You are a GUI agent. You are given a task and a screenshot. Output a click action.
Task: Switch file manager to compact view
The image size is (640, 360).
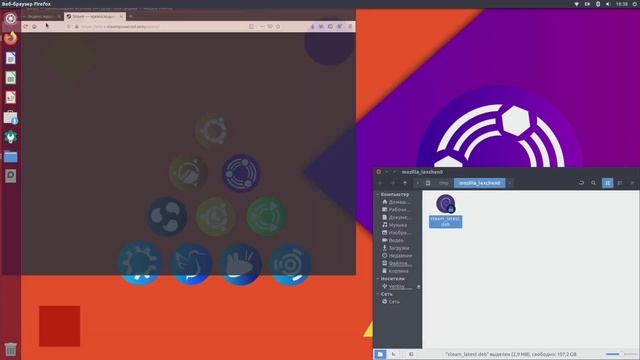pyautogui.click(x=632, y=183)
